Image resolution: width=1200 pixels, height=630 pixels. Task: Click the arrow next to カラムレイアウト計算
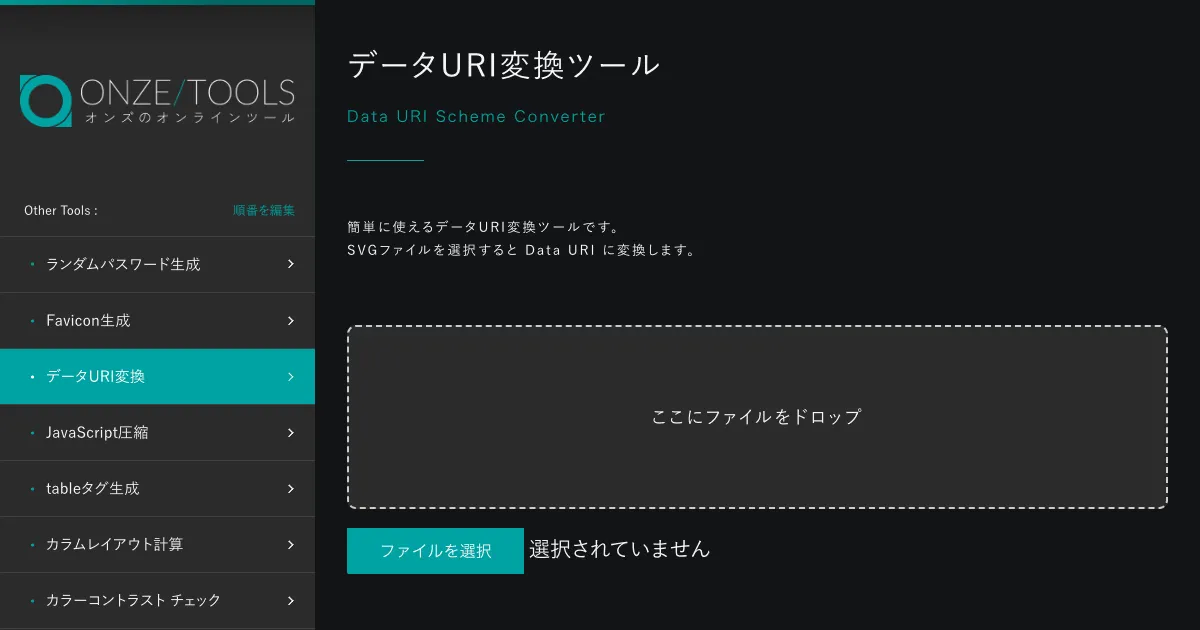tap(290, 545)
